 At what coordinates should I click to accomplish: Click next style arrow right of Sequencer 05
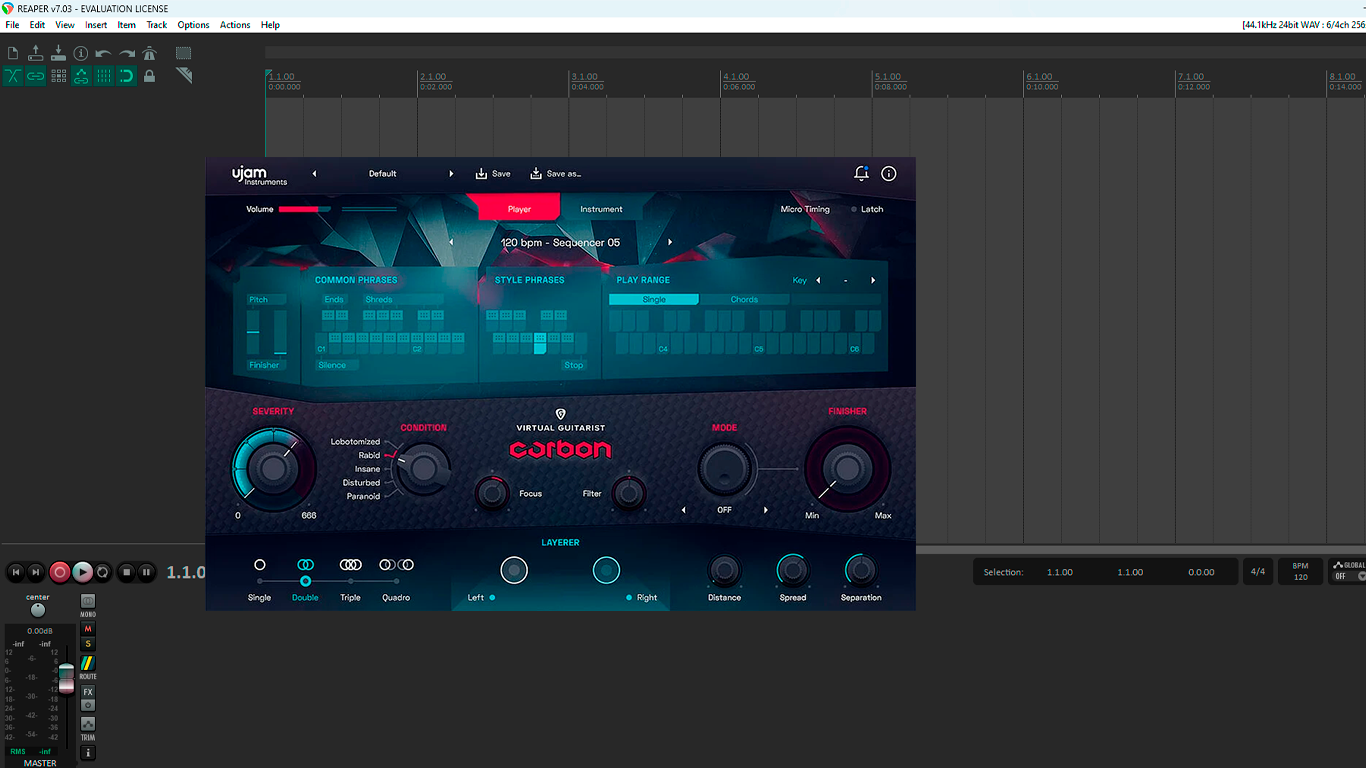tap(670, 242)
